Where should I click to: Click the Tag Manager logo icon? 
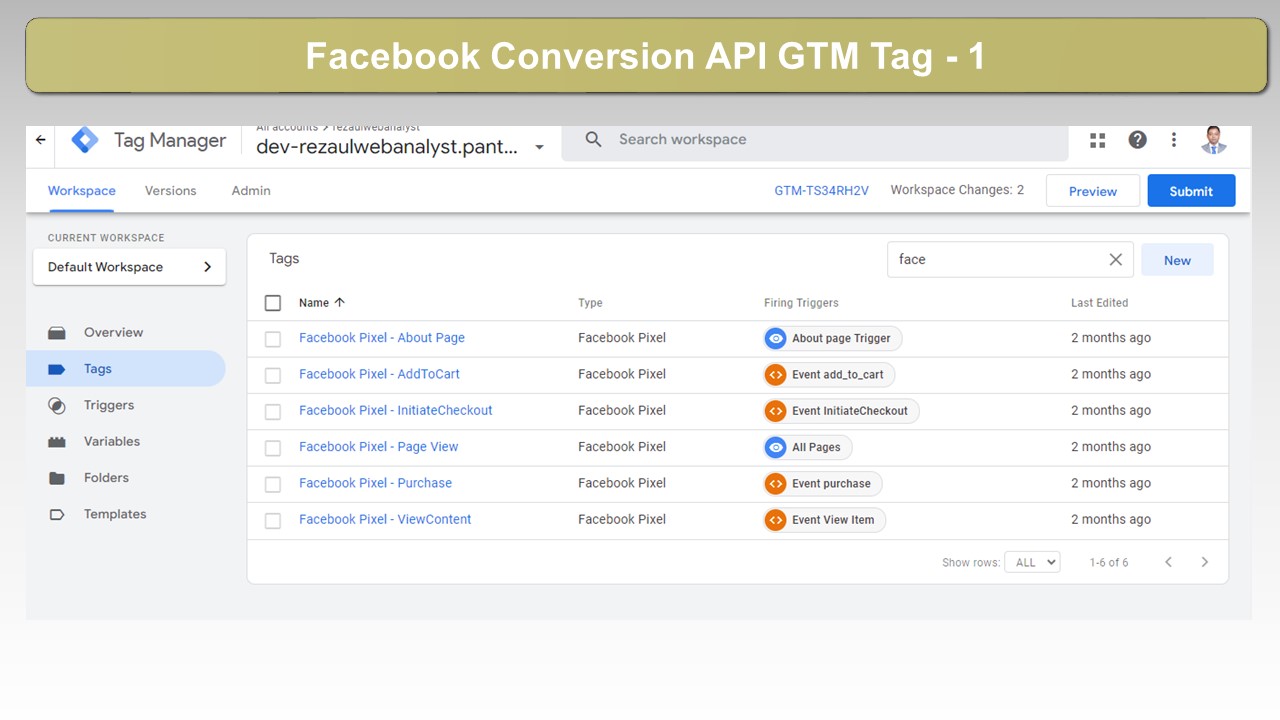(x=85, y=140)
